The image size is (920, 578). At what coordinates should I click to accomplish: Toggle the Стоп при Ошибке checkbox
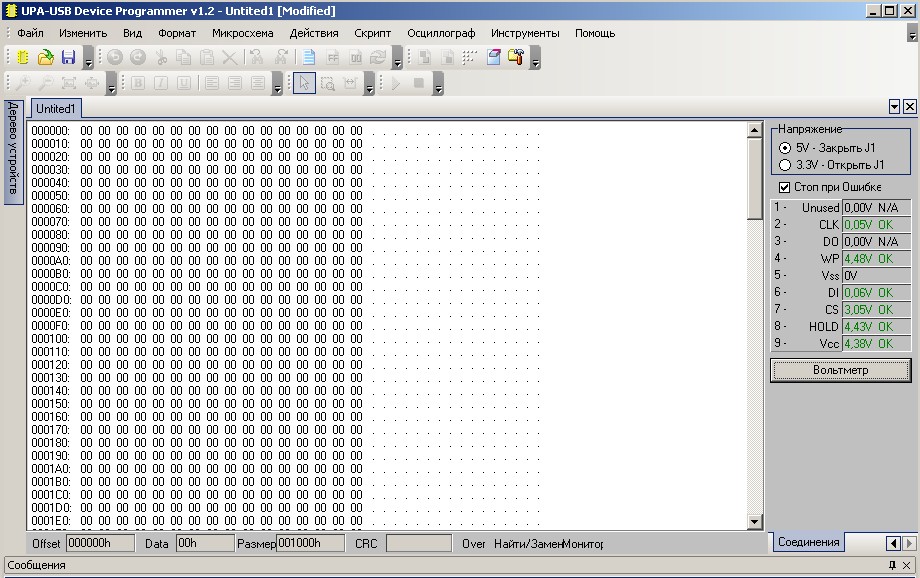point(784,187)
